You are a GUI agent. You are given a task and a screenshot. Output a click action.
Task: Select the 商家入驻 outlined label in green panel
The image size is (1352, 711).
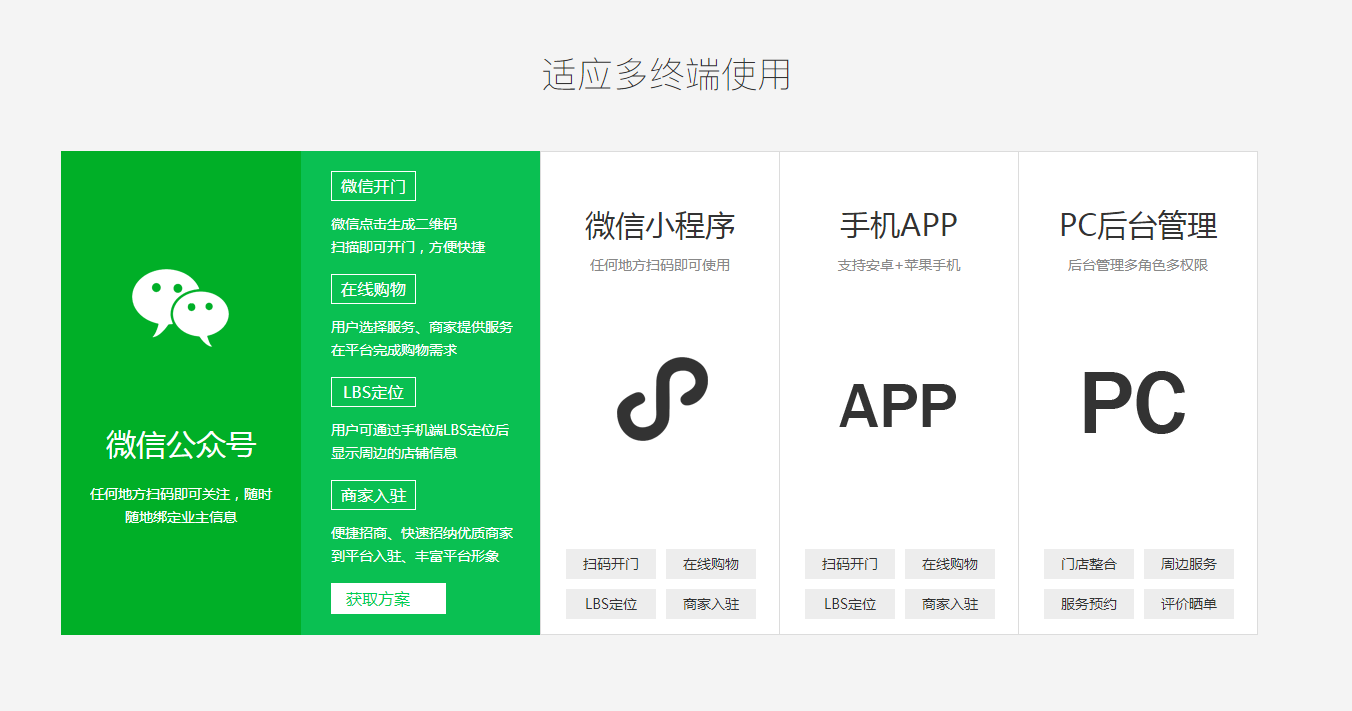(x=373, y=495)
